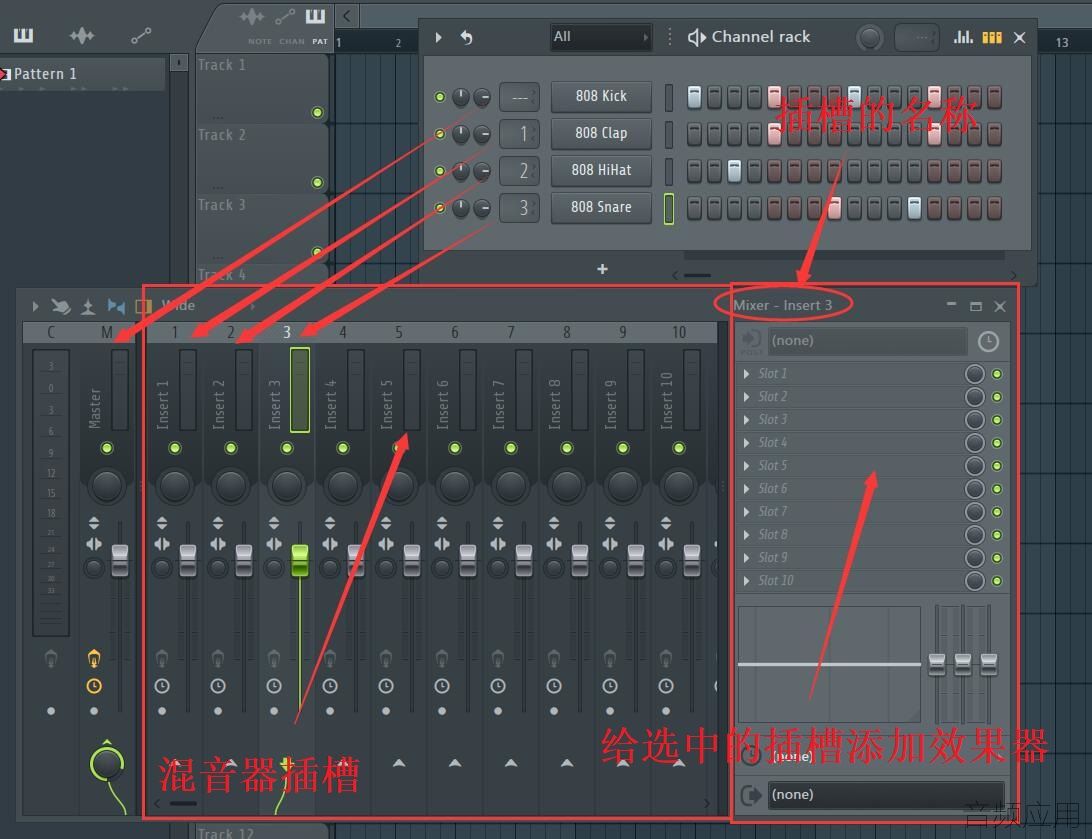Add a new channel with plus button
The height and width of the screenshot is (839, 1092).
602,269
